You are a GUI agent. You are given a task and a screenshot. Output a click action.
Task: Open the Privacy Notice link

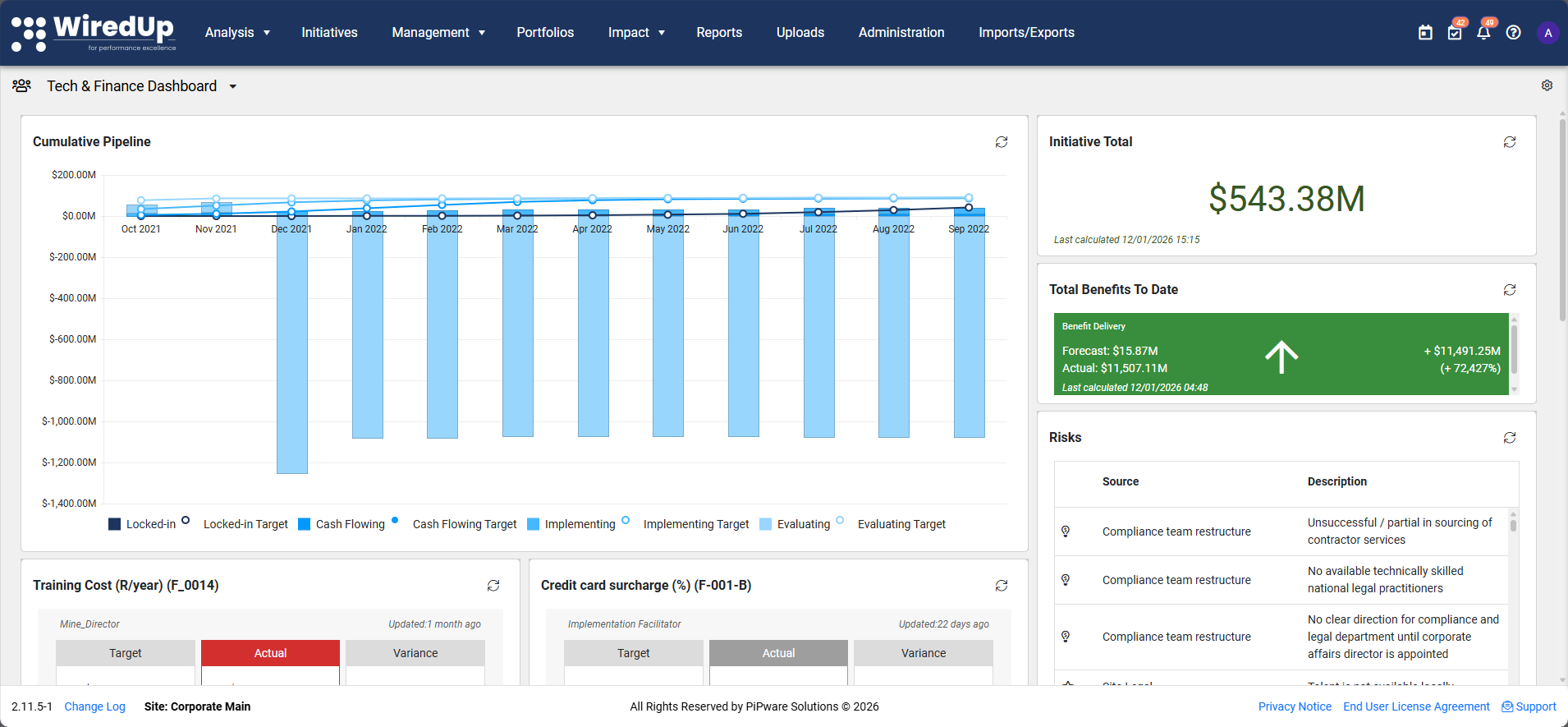[x=1295, y=706]
